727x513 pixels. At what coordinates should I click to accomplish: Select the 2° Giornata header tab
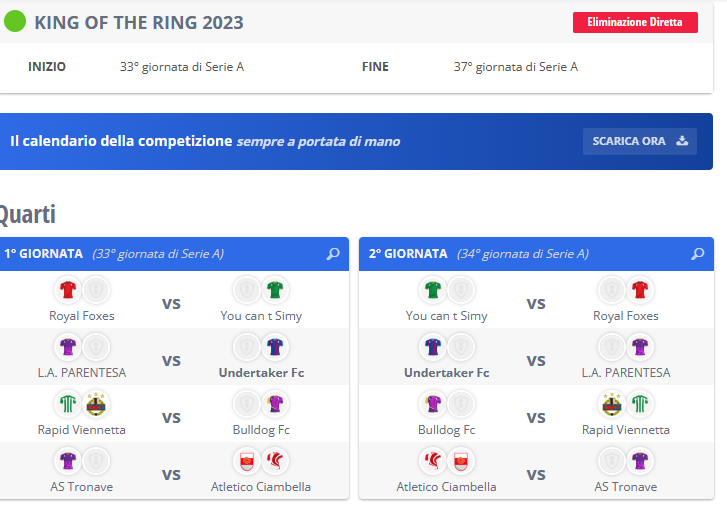coord(408,254)
